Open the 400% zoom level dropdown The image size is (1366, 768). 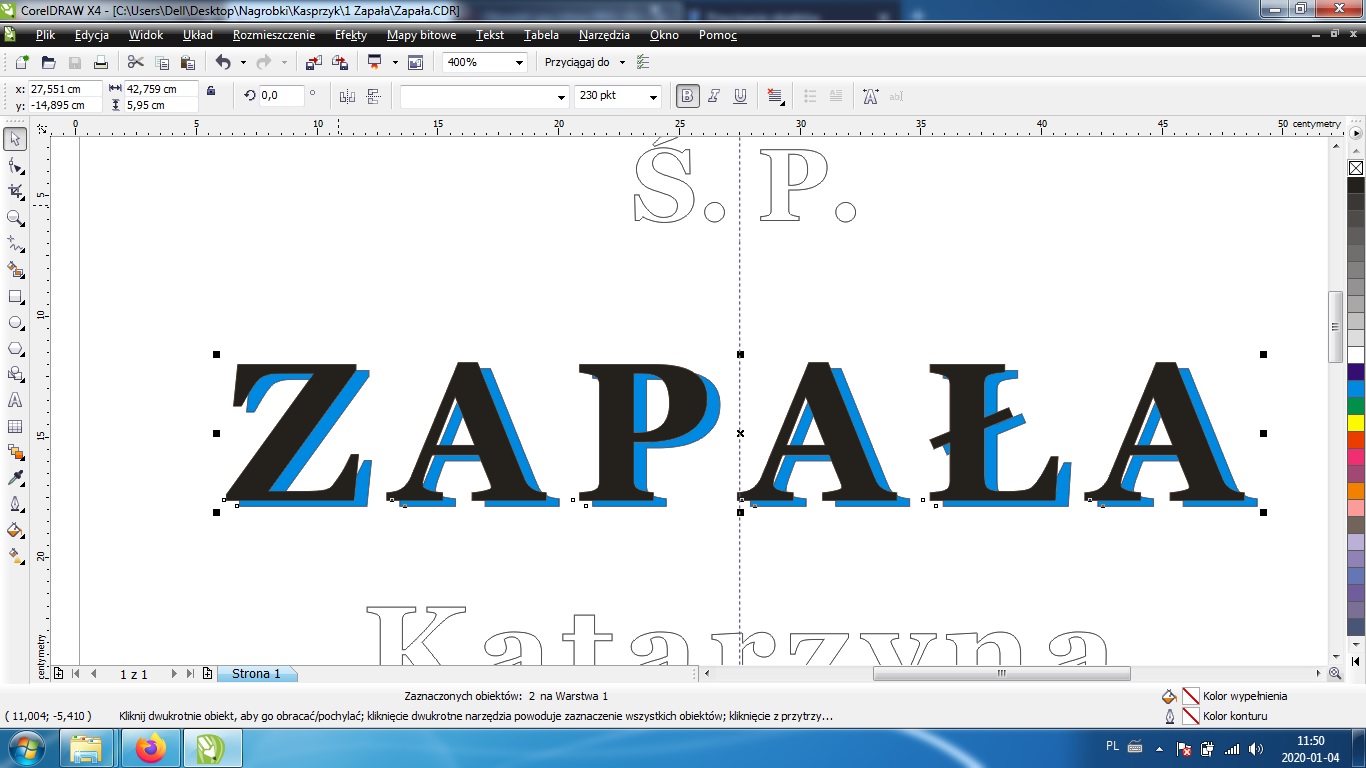(519, 62)
